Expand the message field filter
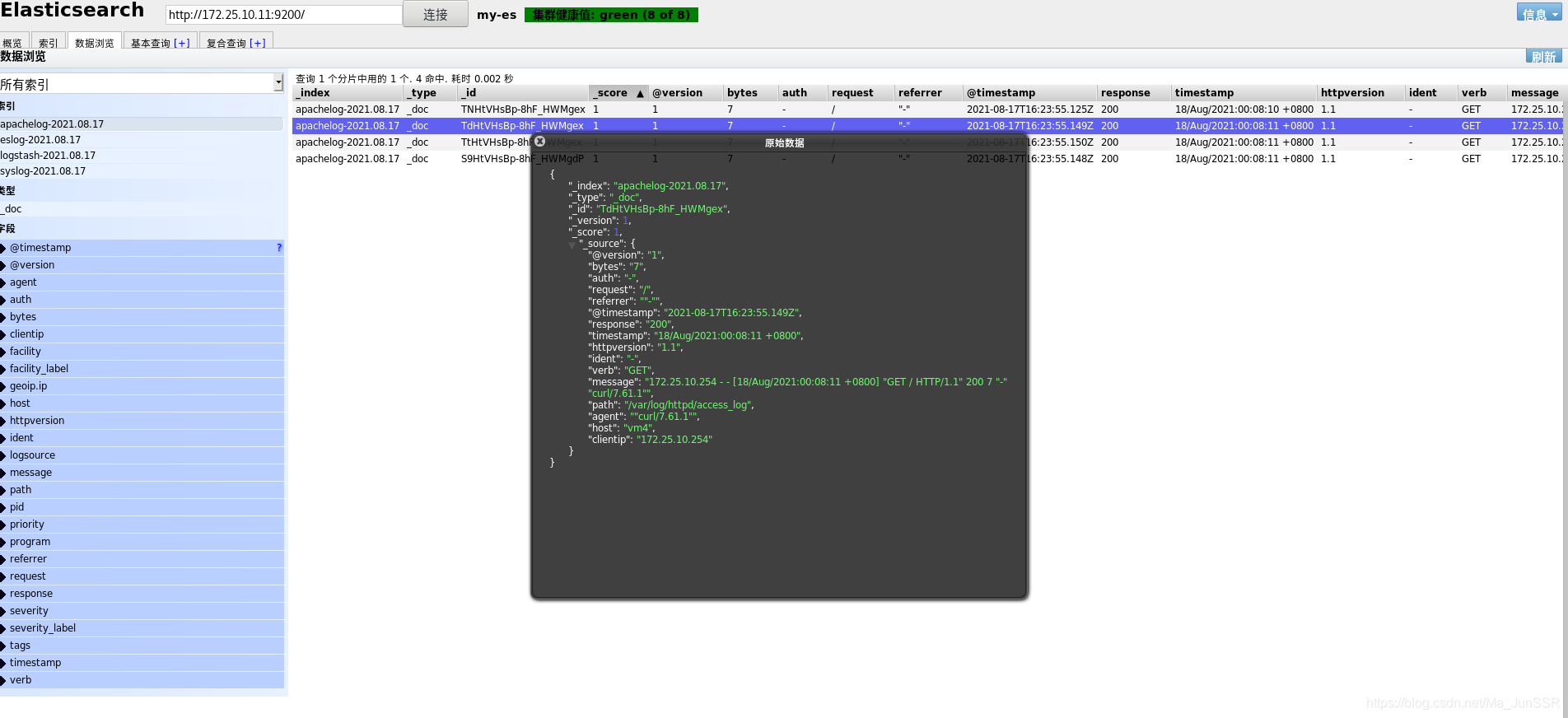Screen dimensions: 1568x718 click(142, 473)
